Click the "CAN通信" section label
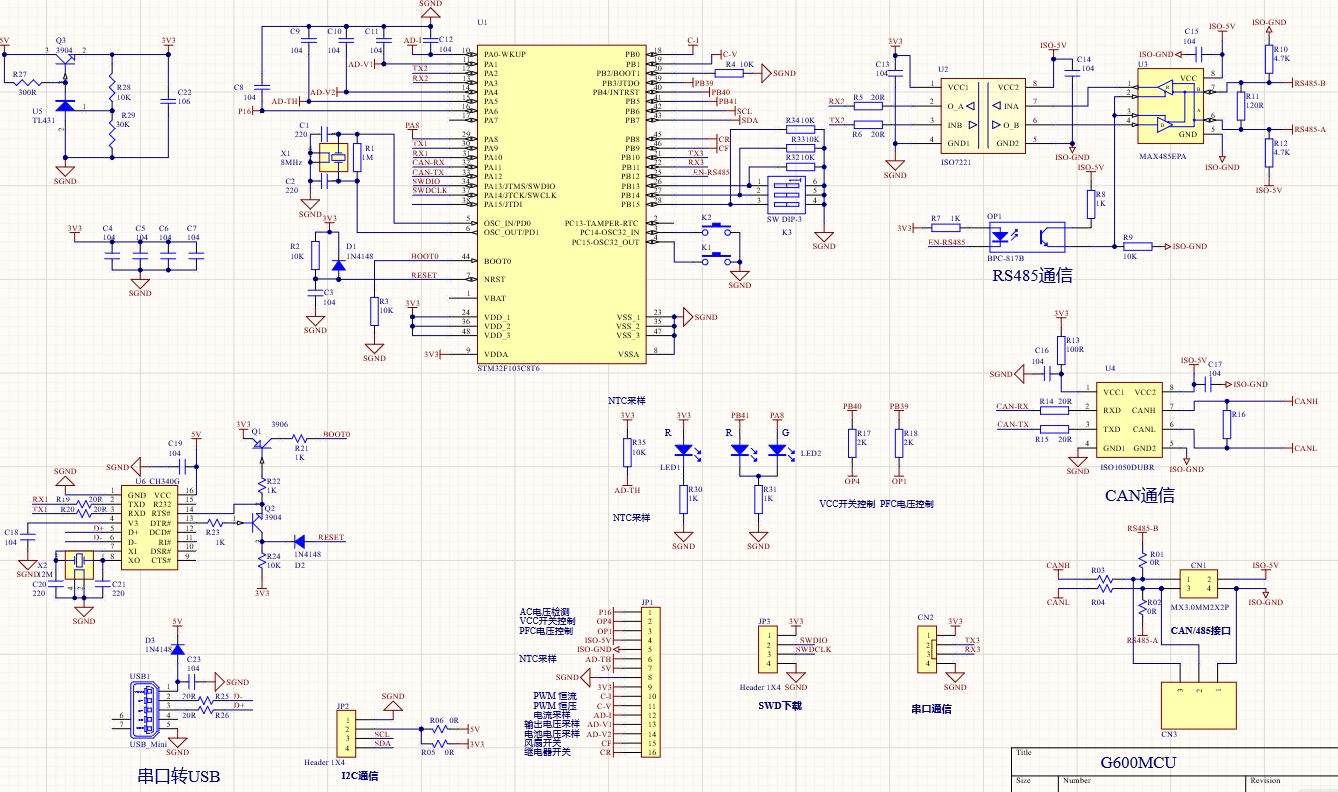Image resolution: width=1338 pixels, height=792 pixels. click(1140, 495)
